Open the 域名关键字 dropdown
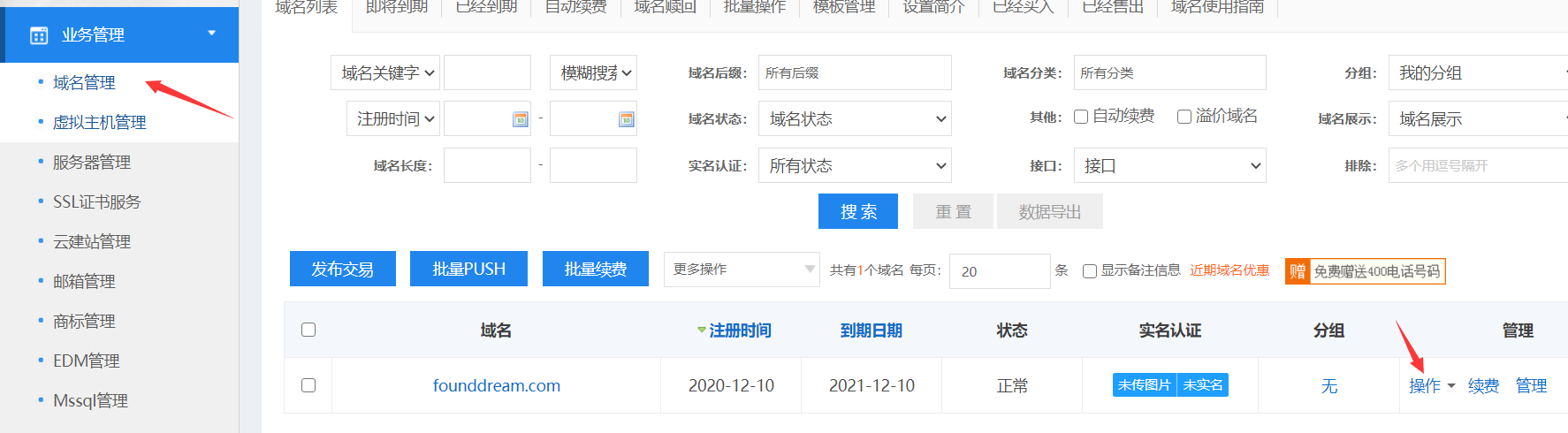The height and width of the screenshot is (433, 1568). pyautogui.click(x=385, y=72)
